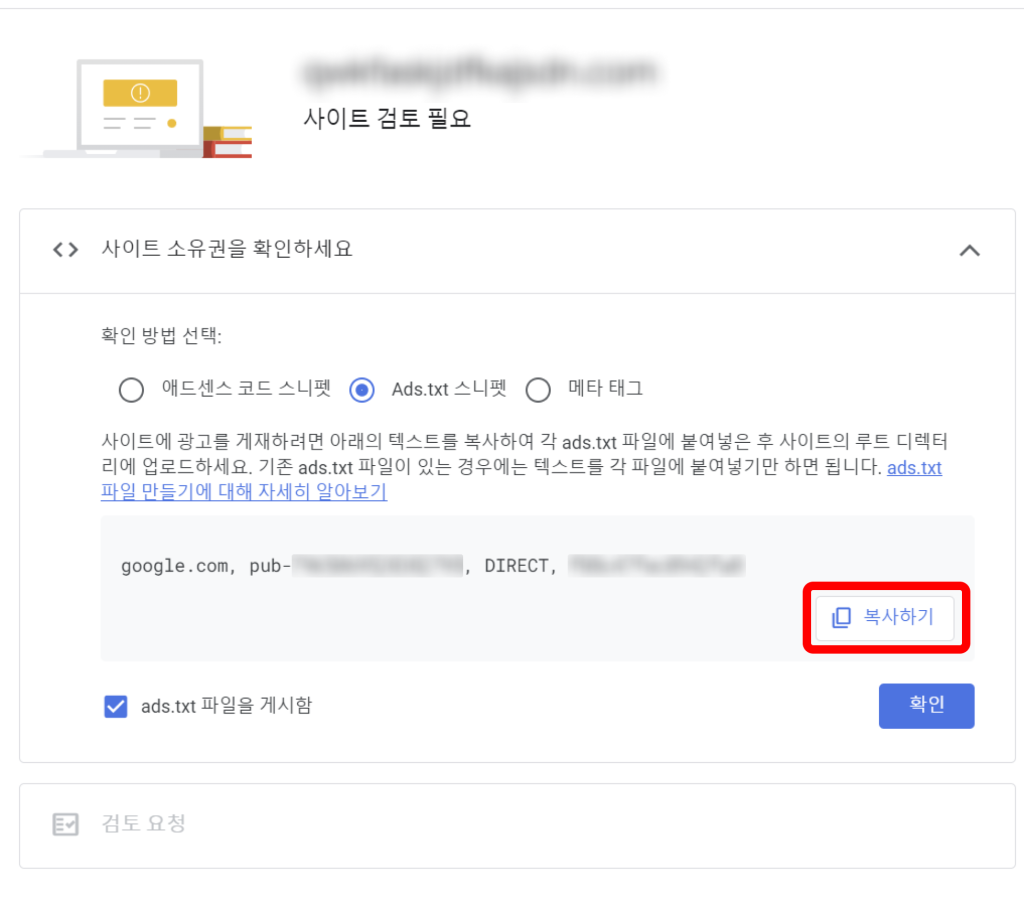Screen dimensions: 1024x909
Task: Click the 확인 방법 선택 label
Action: coord(161,336)
